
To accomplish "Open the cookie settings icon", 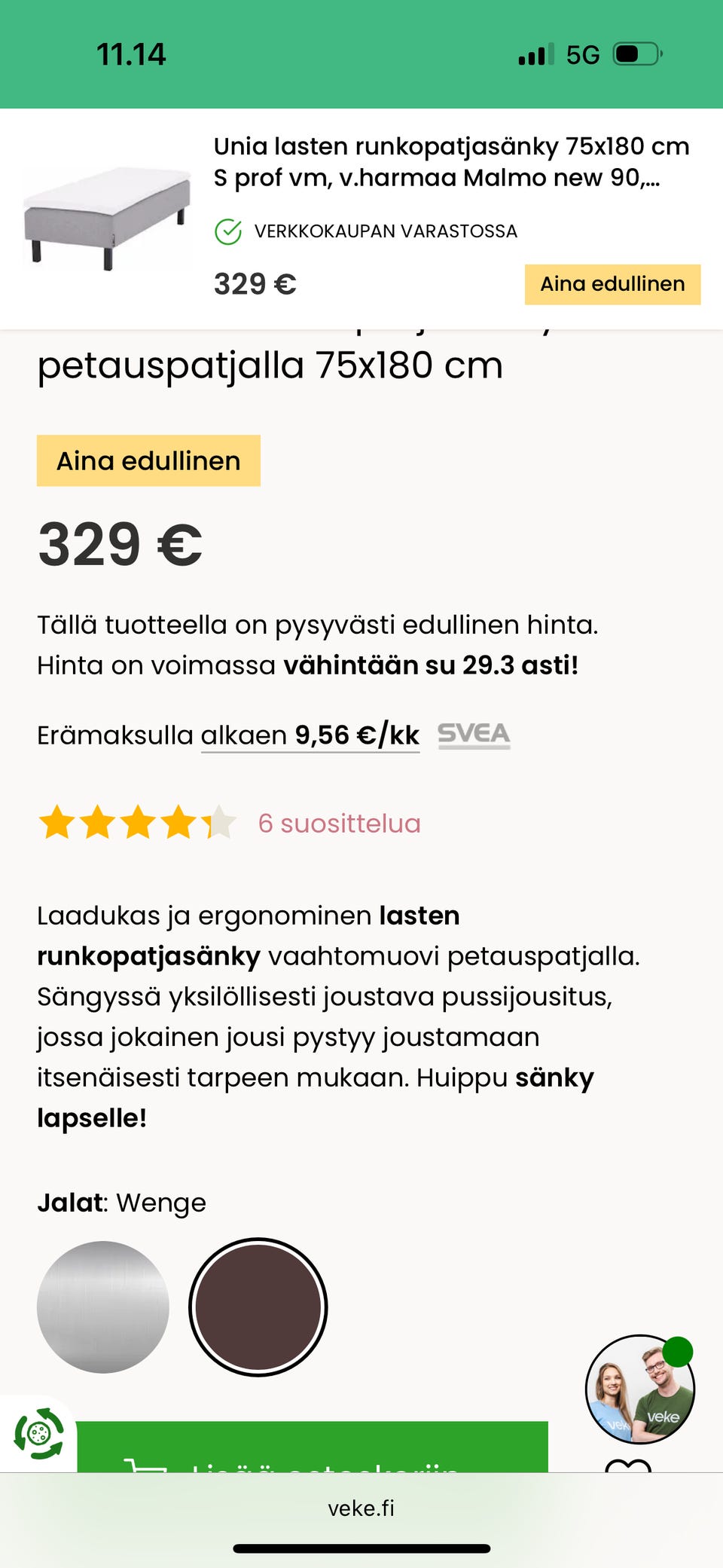I will [x=39, y=1433].
